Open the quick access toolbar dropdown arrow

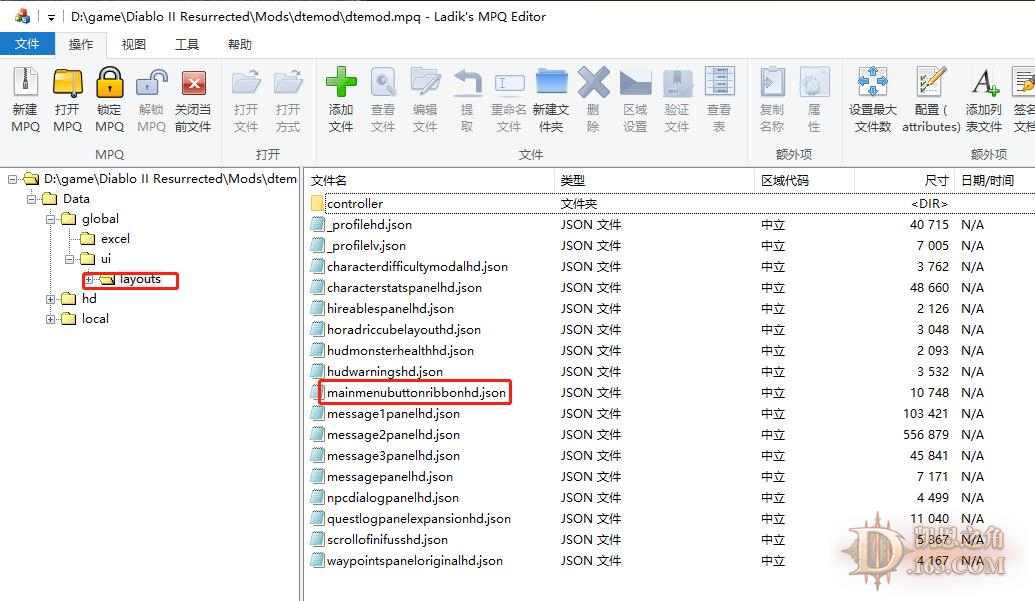pos(51,17)
